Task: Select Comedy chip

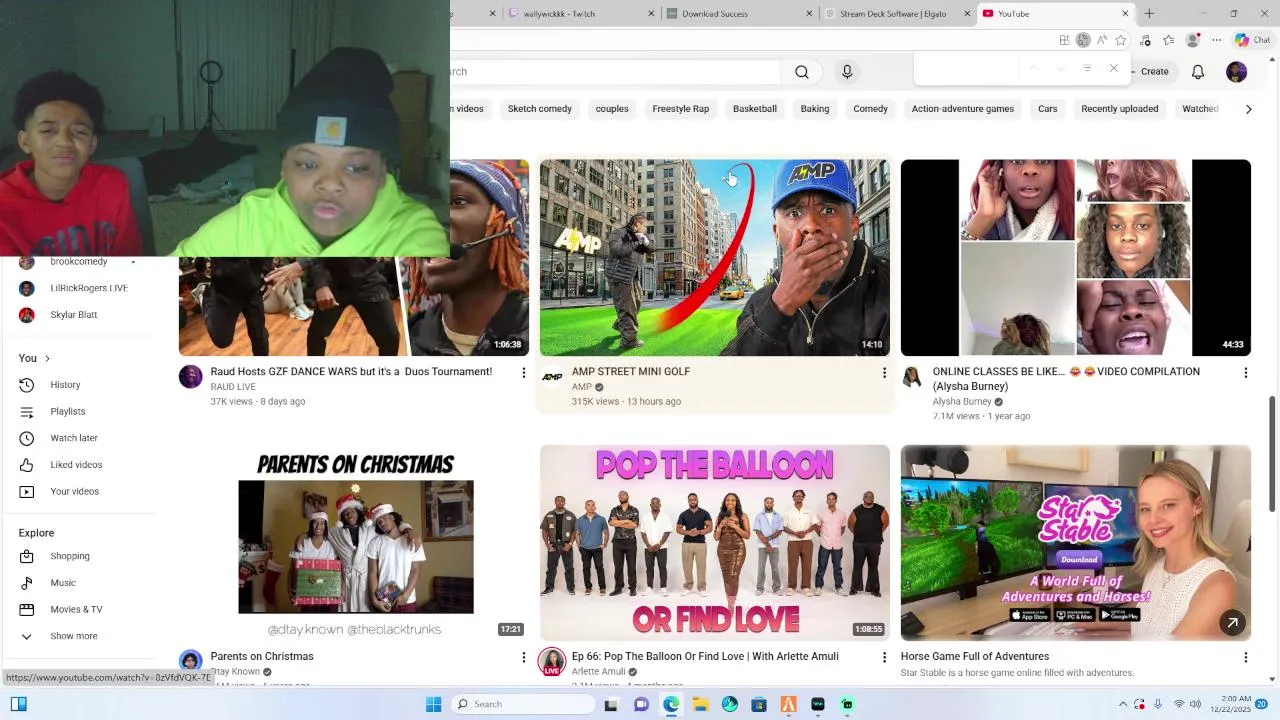Action: click(x=870, y=109)
